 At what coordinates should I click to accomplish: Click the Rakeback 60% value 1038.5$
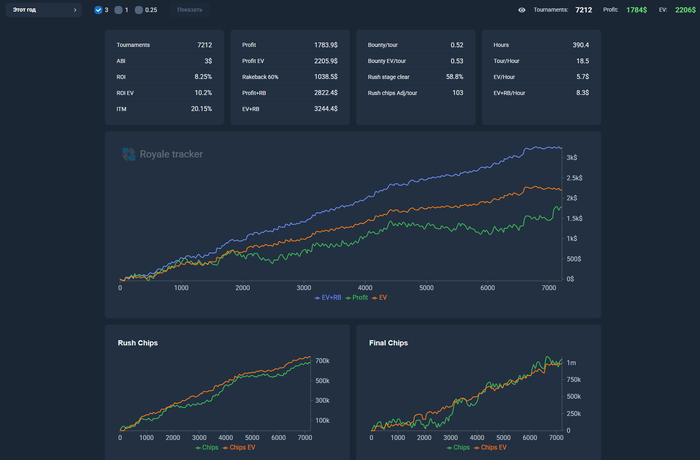click(326, 77)
